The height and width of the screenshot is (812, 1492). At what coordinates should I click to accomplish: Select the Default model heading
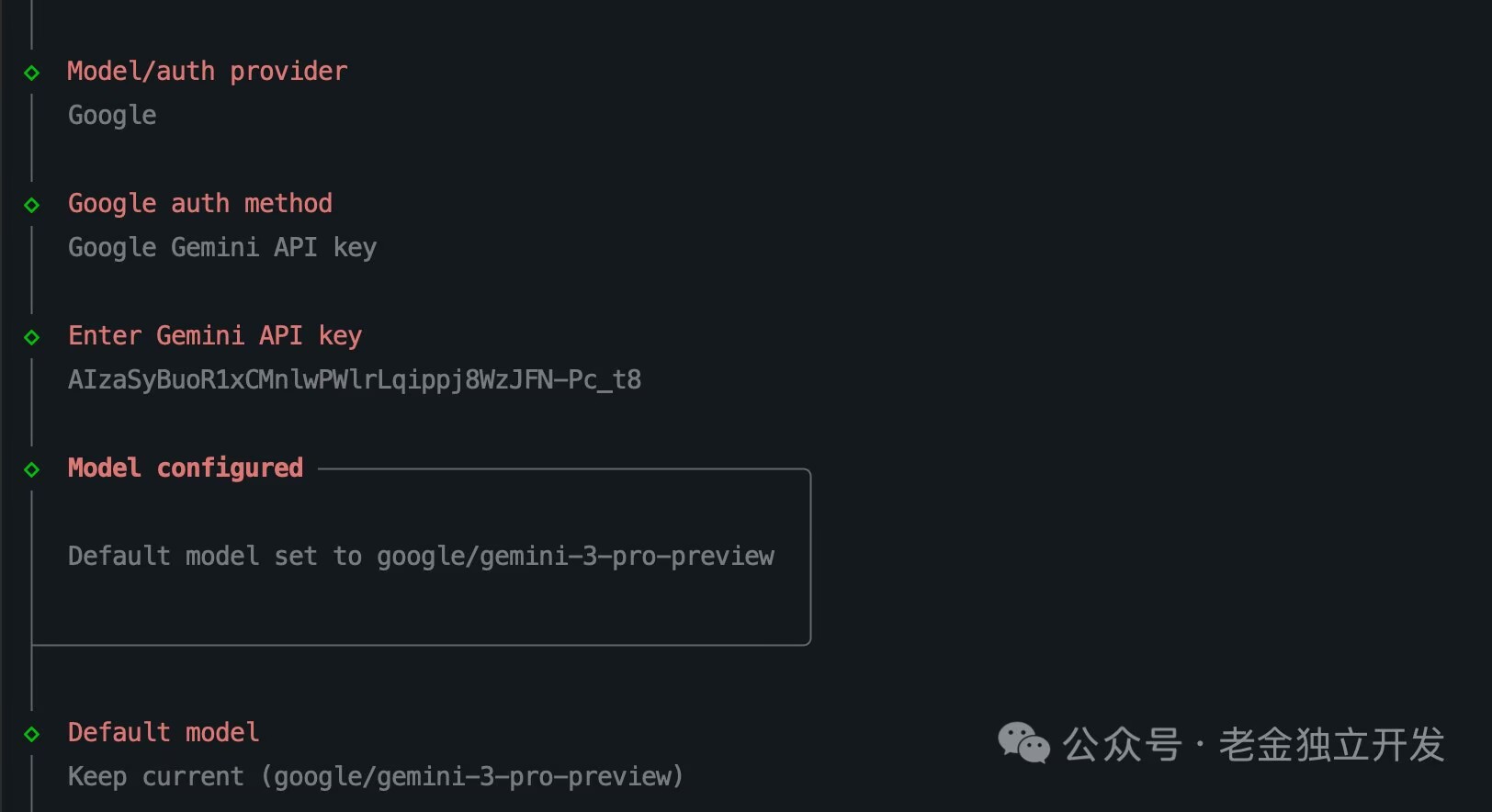click(x=164, y=733)
